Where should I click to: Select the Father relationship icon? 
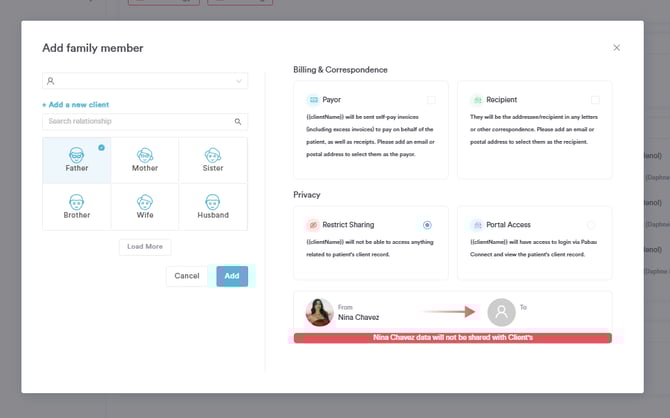pyautogui.click(x=76, y=156)
